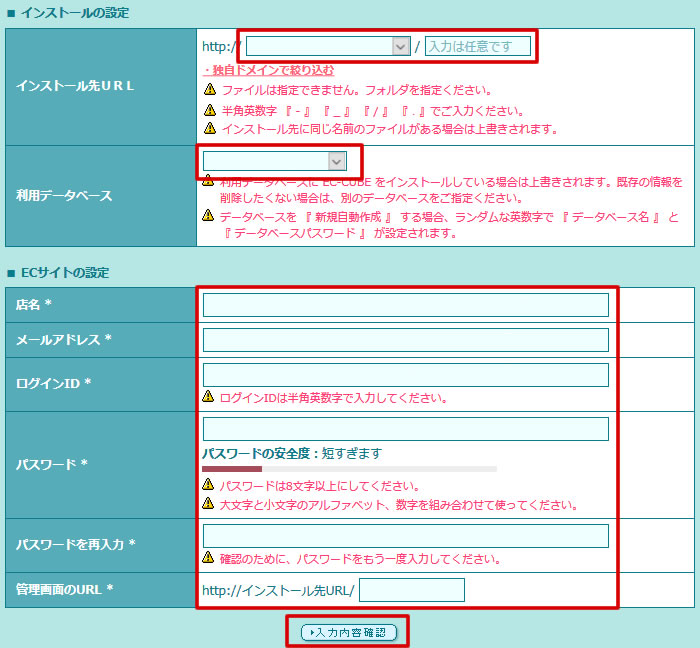Click warning icon beside インストール先に同じ名前 note
Screen dimensions: 700x648
tap(209, 129)
